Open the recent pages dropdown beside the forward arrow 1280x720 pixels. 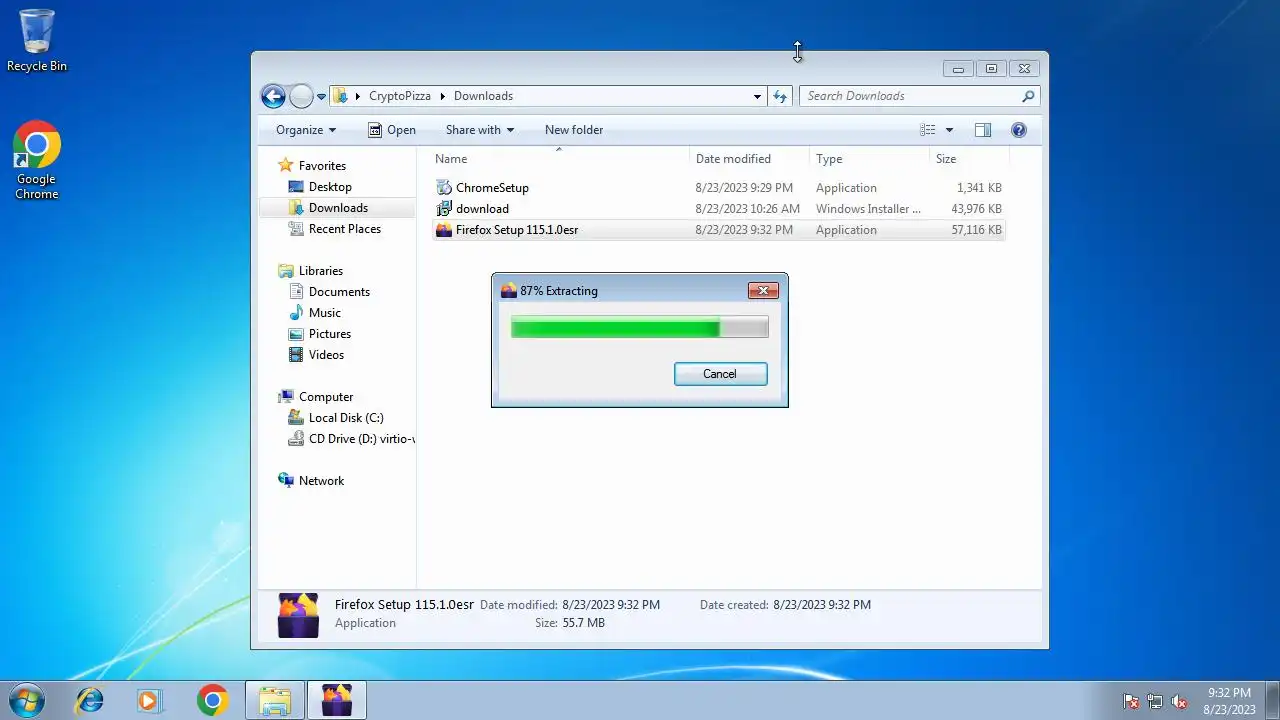pyautogui.click(x=322, y=97)
